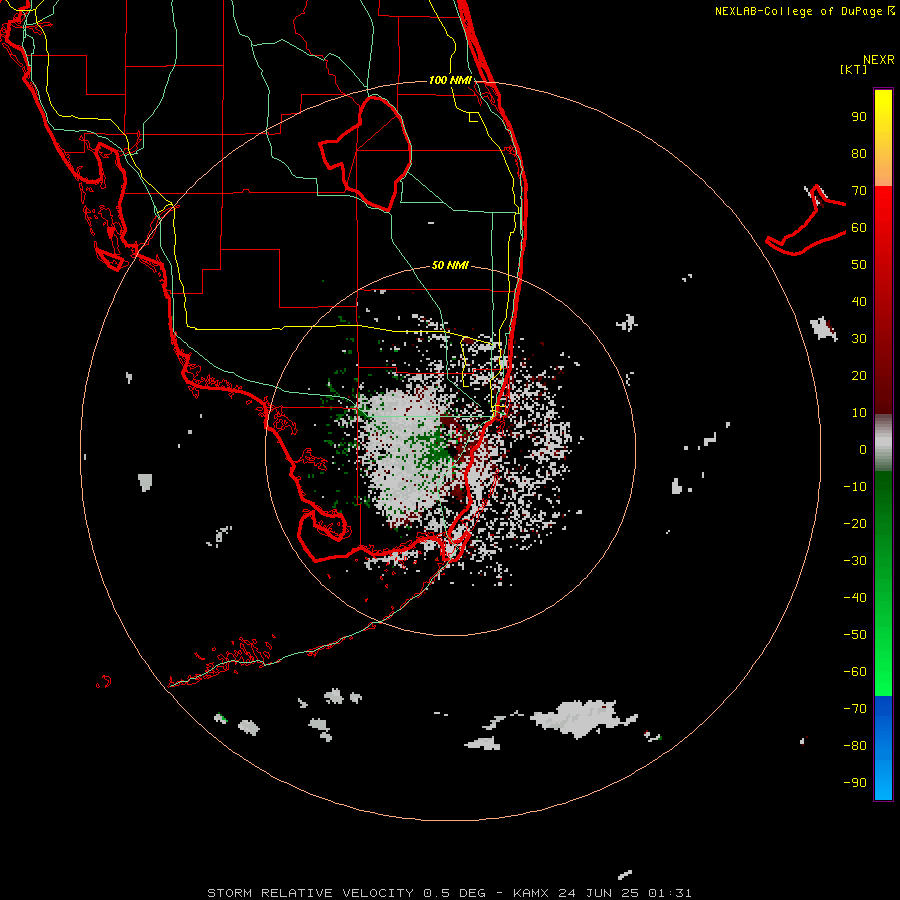Click the 30 value on the velocity scale
This screenshot has height=900, width=900.
pos(859,339)
